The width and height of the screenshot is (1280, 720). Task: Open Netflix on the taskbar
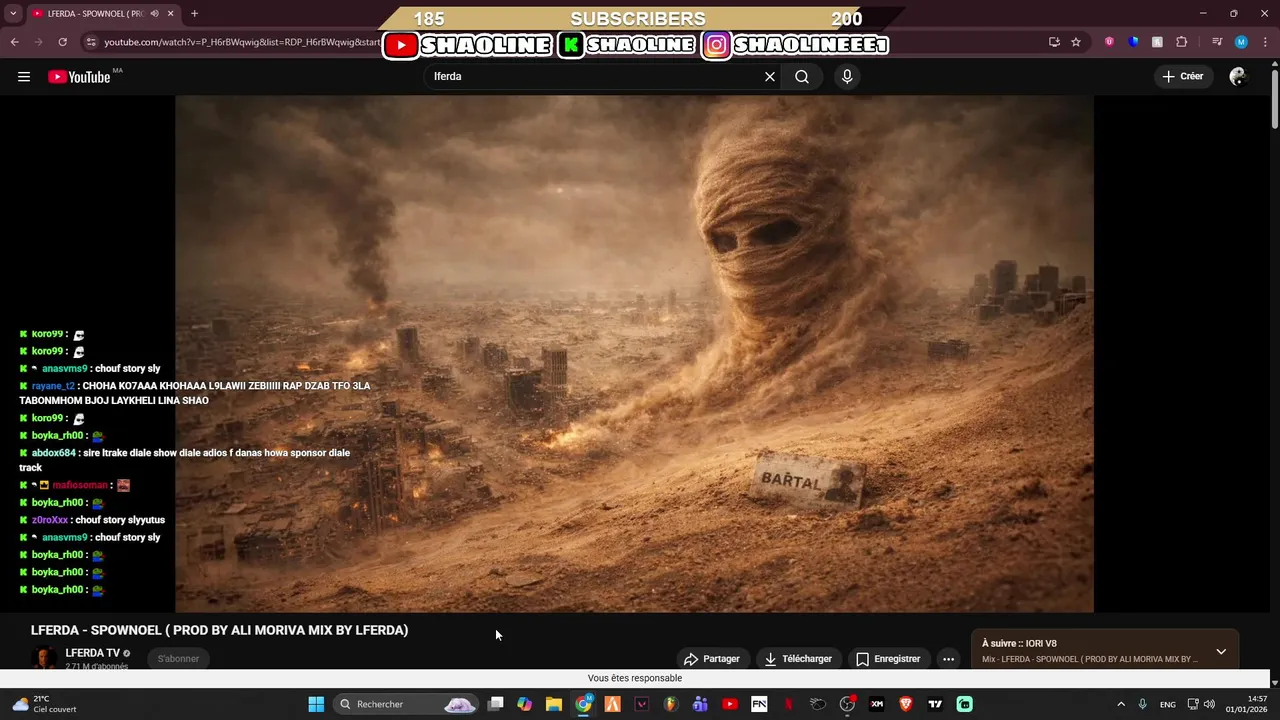[x=788, y=704]
